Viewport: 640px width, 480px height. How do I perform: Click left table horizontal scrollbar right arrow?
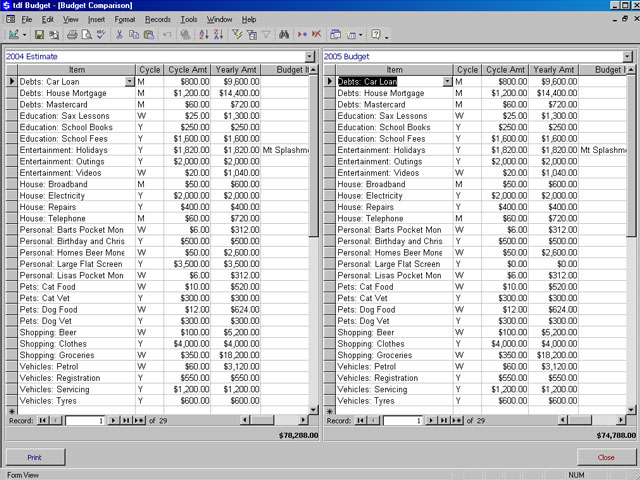(303, 420)
